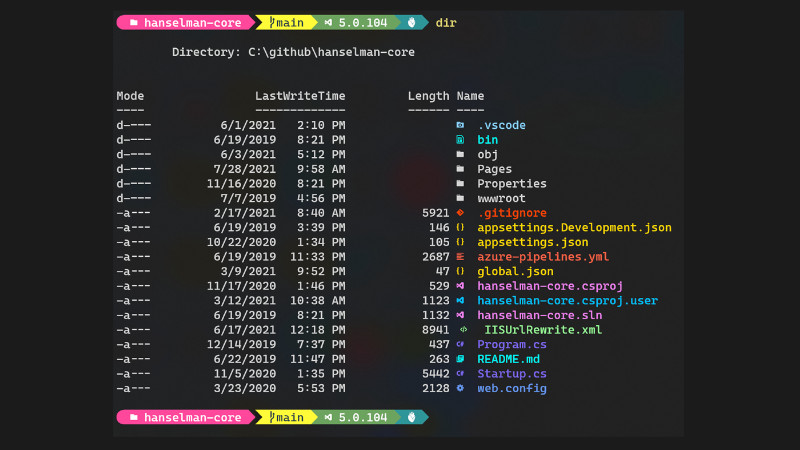The image size is (800, 450).
Task: Click the YAML icon beside azure-pipelines.yml
Action: [x=460, y=257]
